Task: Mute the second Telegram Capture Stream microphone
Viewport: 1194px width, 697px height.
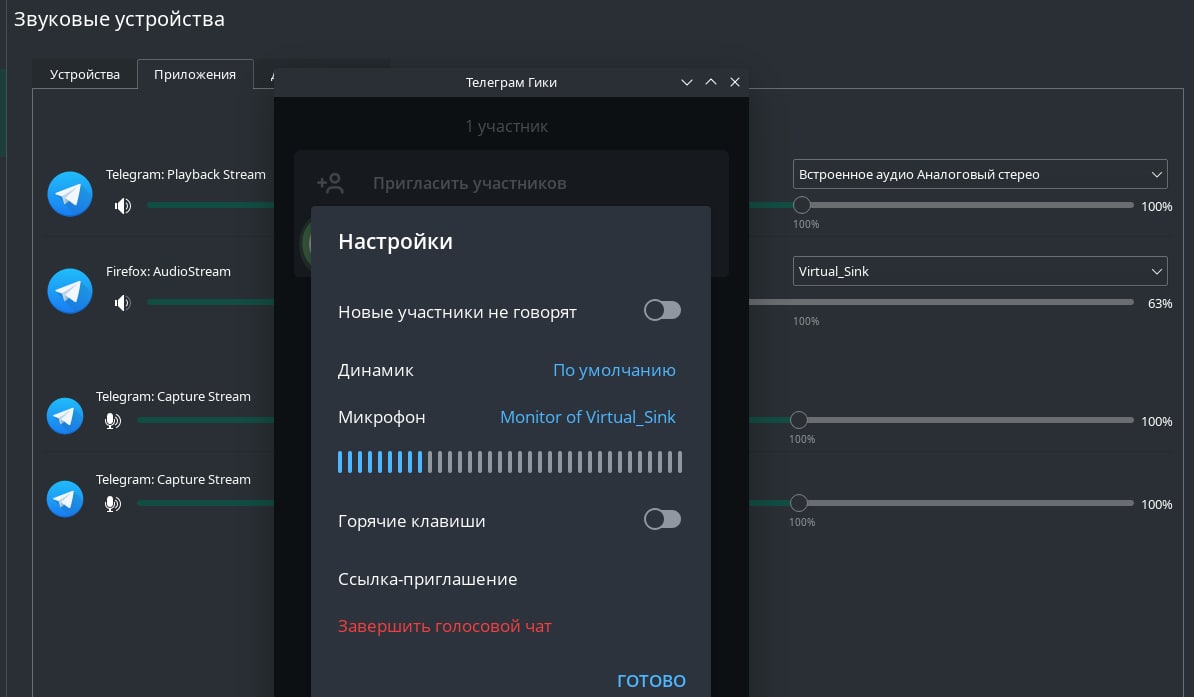Action: pyautogui.click(x=113, y=504)
